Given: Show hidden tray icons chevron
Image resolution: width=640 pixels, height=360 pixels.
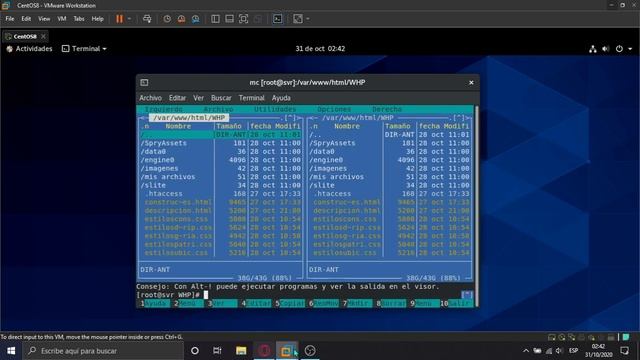Looking at the screenshot, I should click(526, 351).
